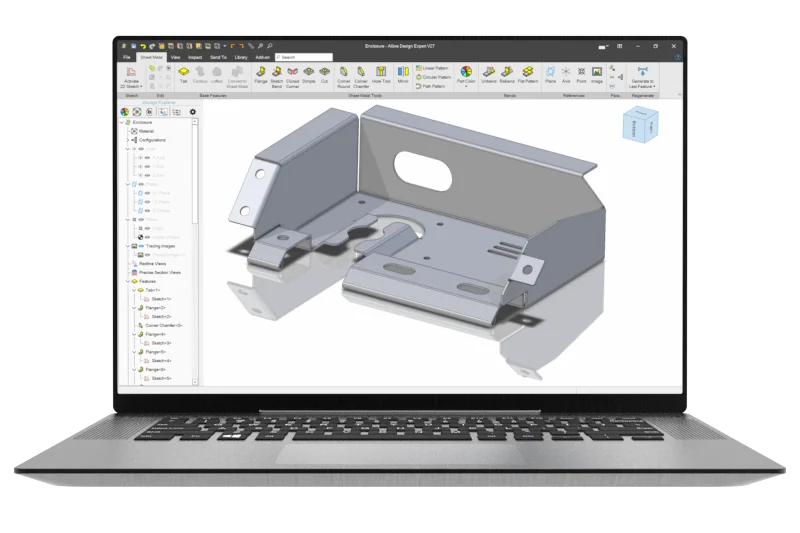Insert a reference Plane

coord(551,75)
